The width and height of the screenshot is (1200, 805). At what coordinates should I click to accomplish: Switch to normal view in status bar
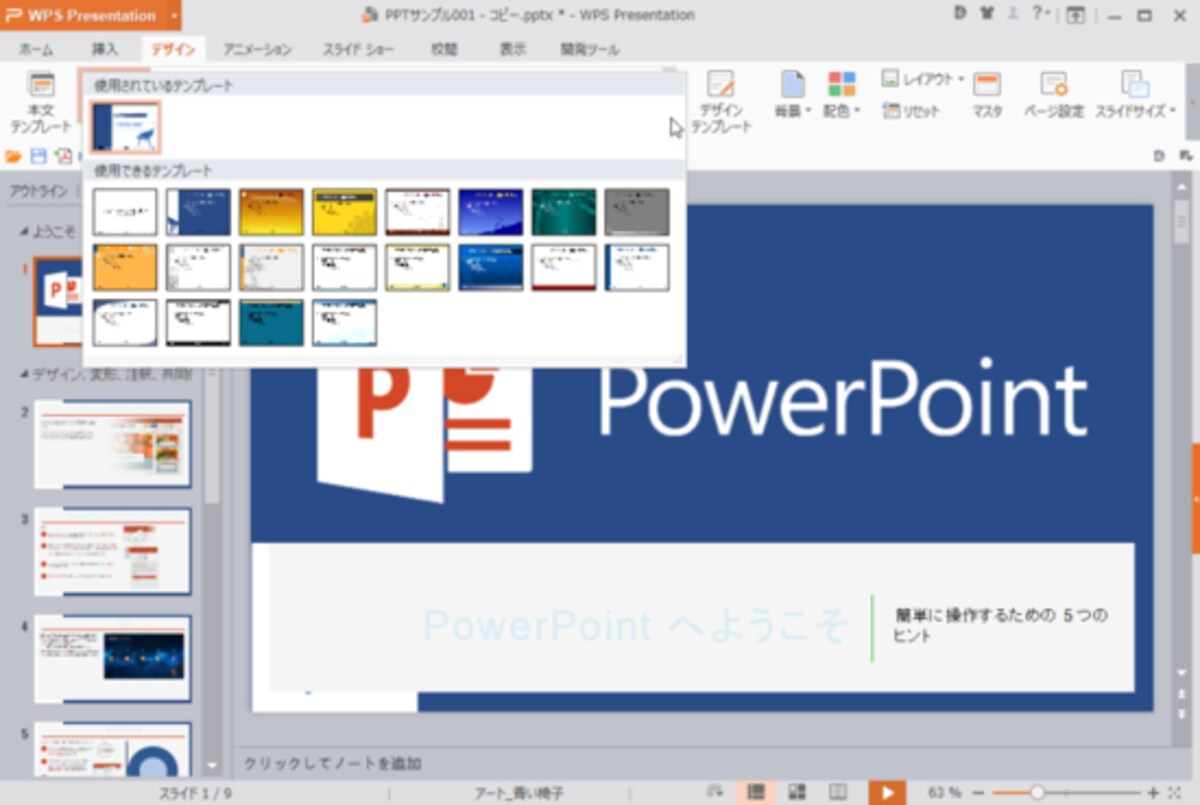pyautogui.click(x=758, y=792)
